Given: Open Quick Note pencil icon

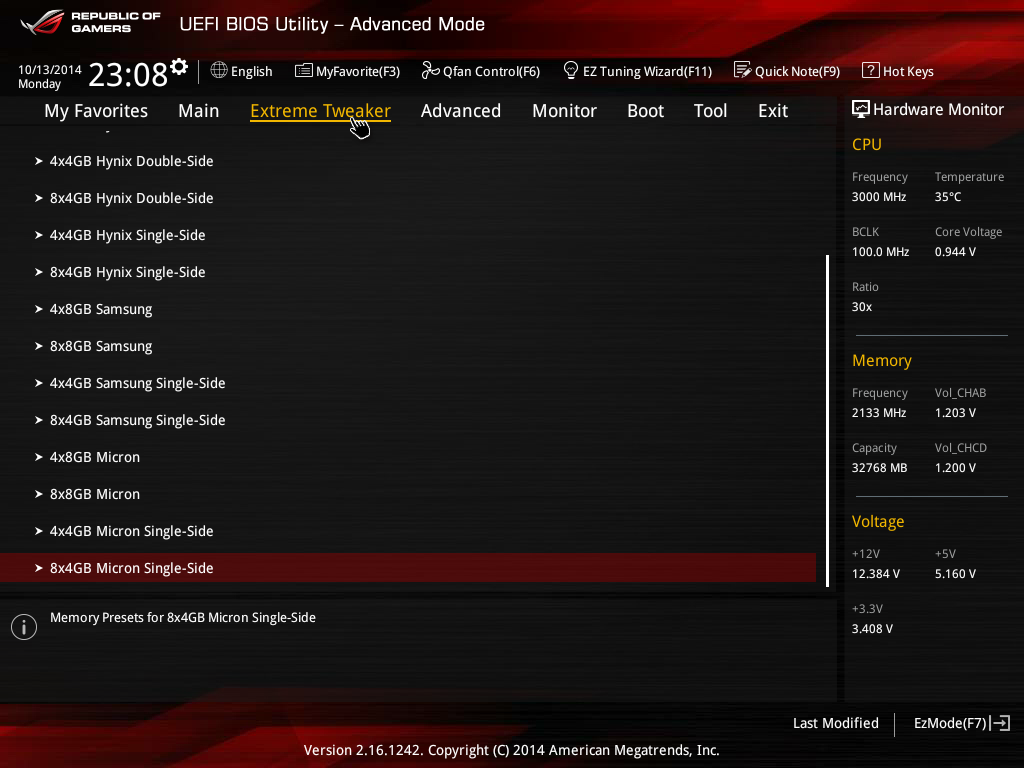Looking at the screenshot, I should click(x=742, y=70).
